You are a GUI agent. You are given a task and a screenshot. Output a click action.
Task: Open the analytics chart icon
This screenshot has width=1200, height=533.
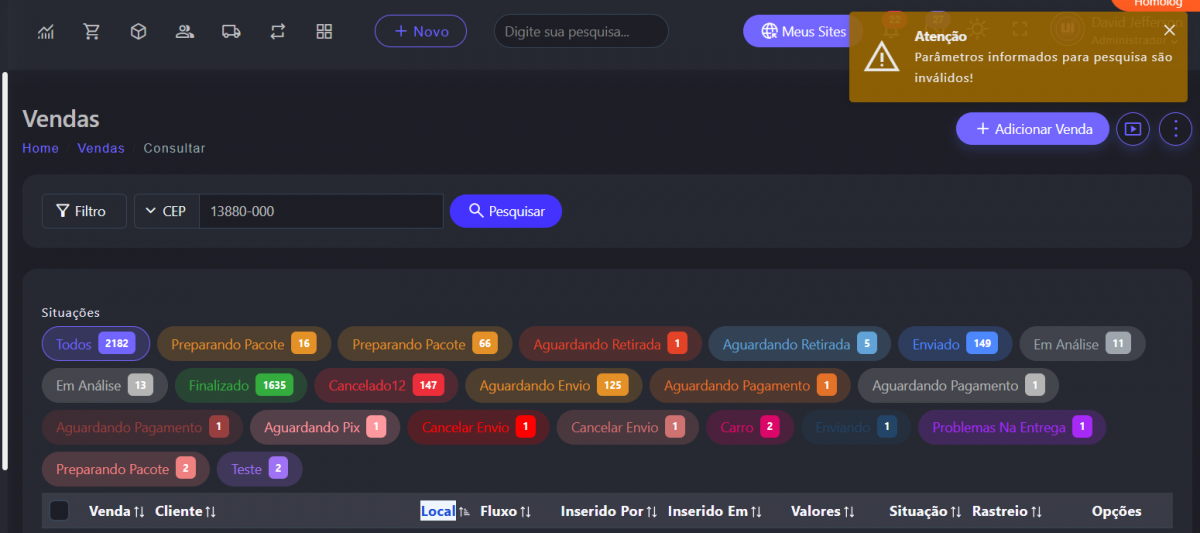tap(46, 31)
